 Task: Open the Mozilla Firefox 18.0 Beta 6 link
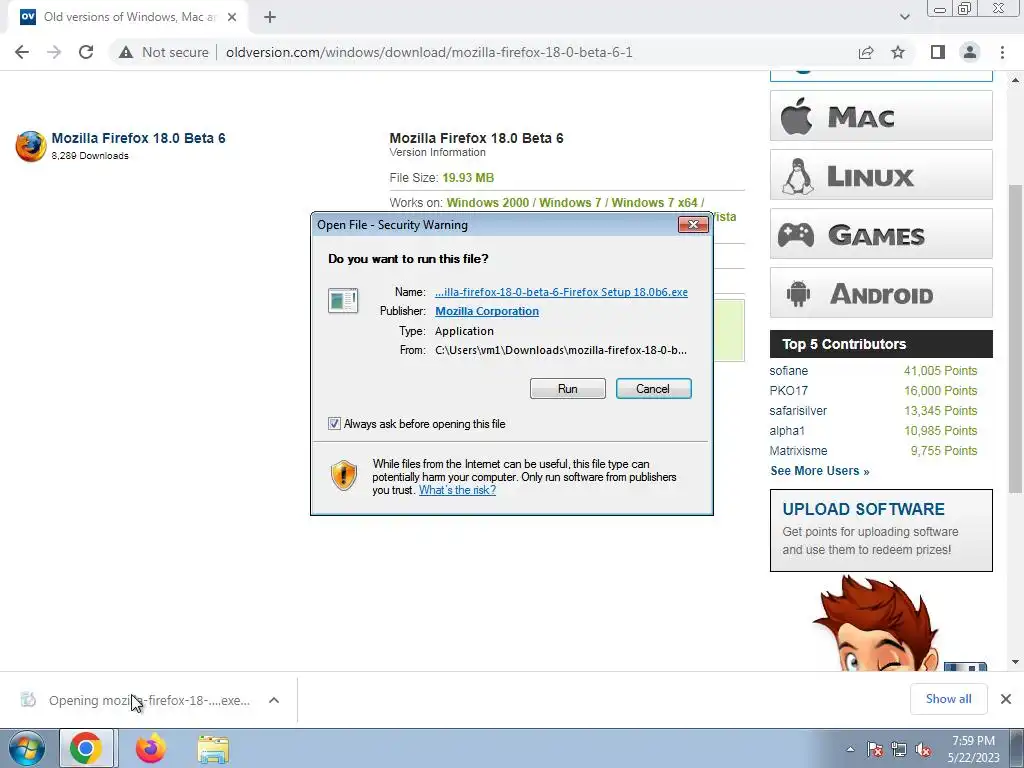138,138
